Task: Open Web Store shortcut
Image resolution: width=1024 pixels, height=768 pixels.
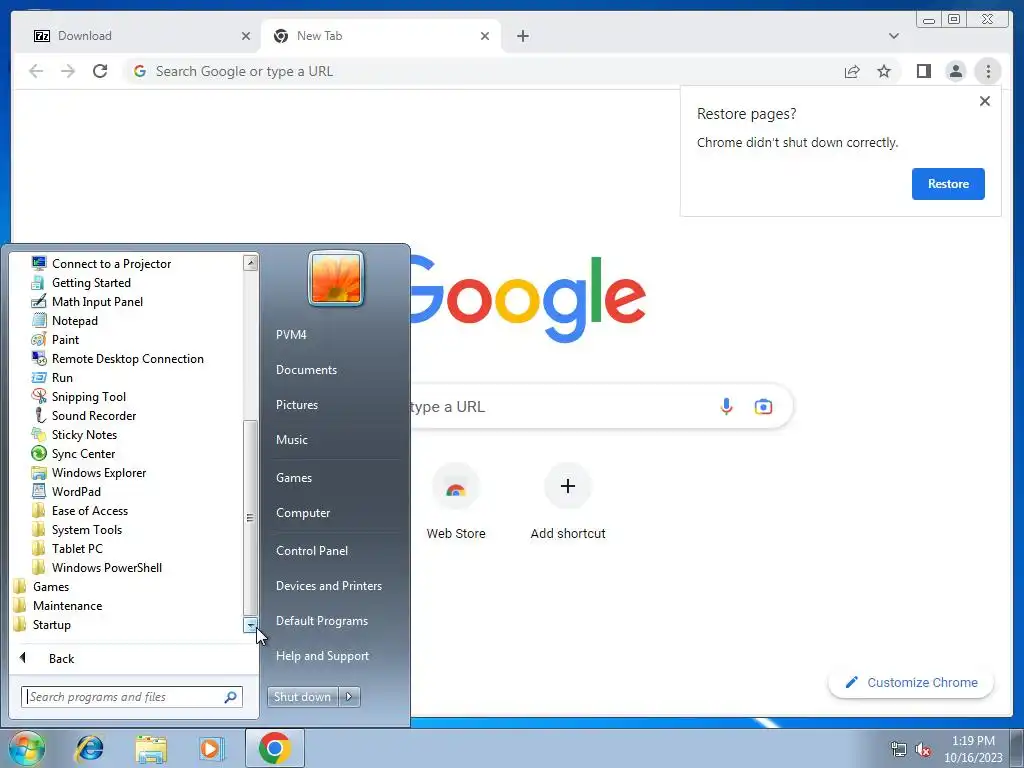Action: (x=456, y=502)
